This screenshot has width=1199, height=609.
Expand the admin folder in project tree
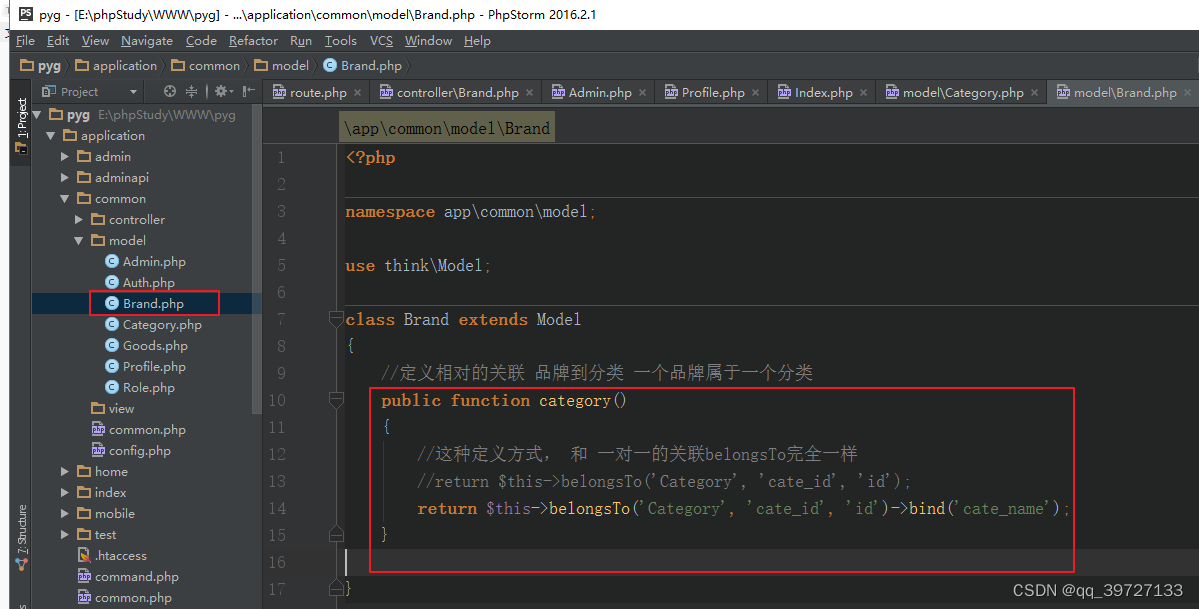pyautogui.click(x=66, y=156)
